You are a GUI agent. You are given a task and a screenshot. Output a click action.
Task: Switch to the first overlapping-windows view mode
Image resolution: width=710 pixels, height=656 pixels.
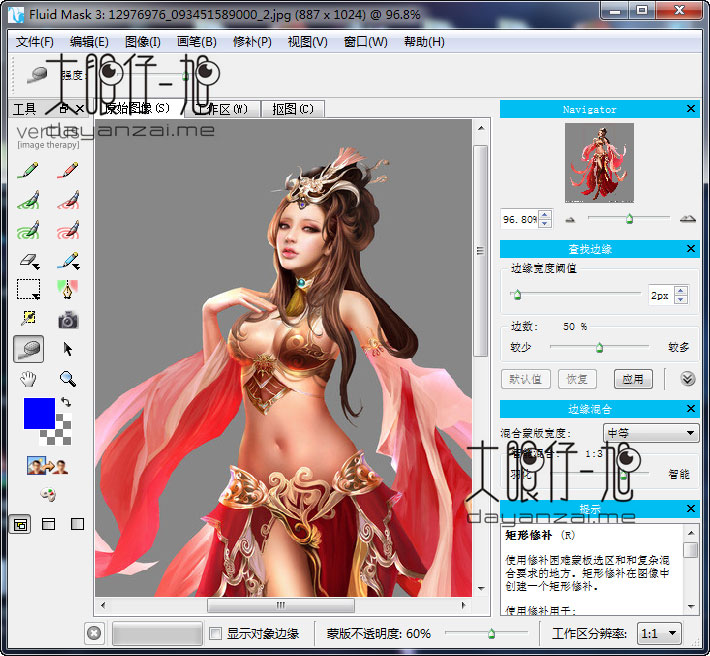20,524
